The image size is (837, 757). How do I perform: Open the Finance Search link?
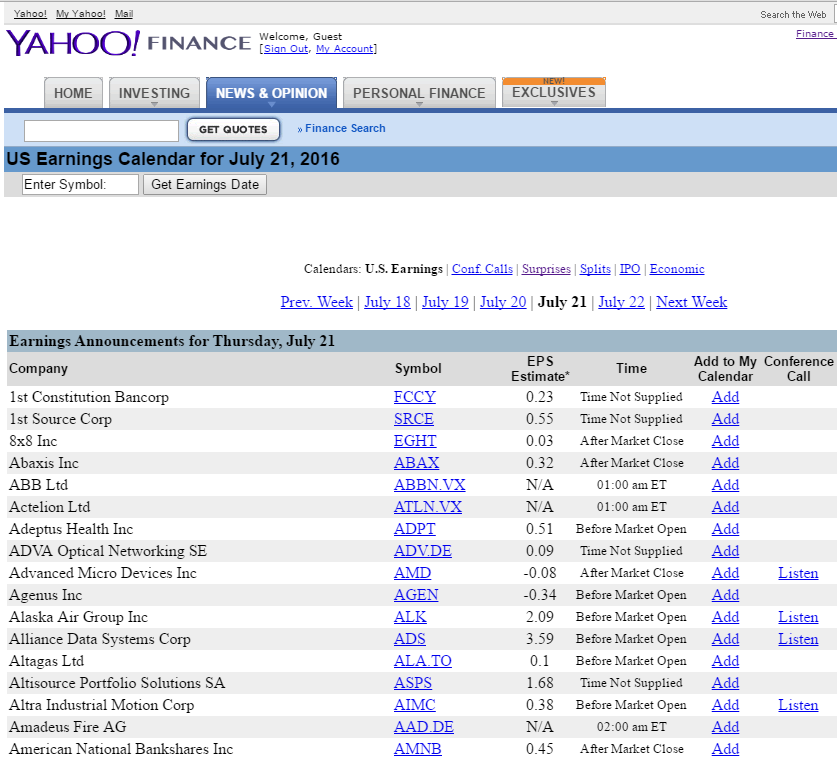pyautogui.click(x=344, y=128)
